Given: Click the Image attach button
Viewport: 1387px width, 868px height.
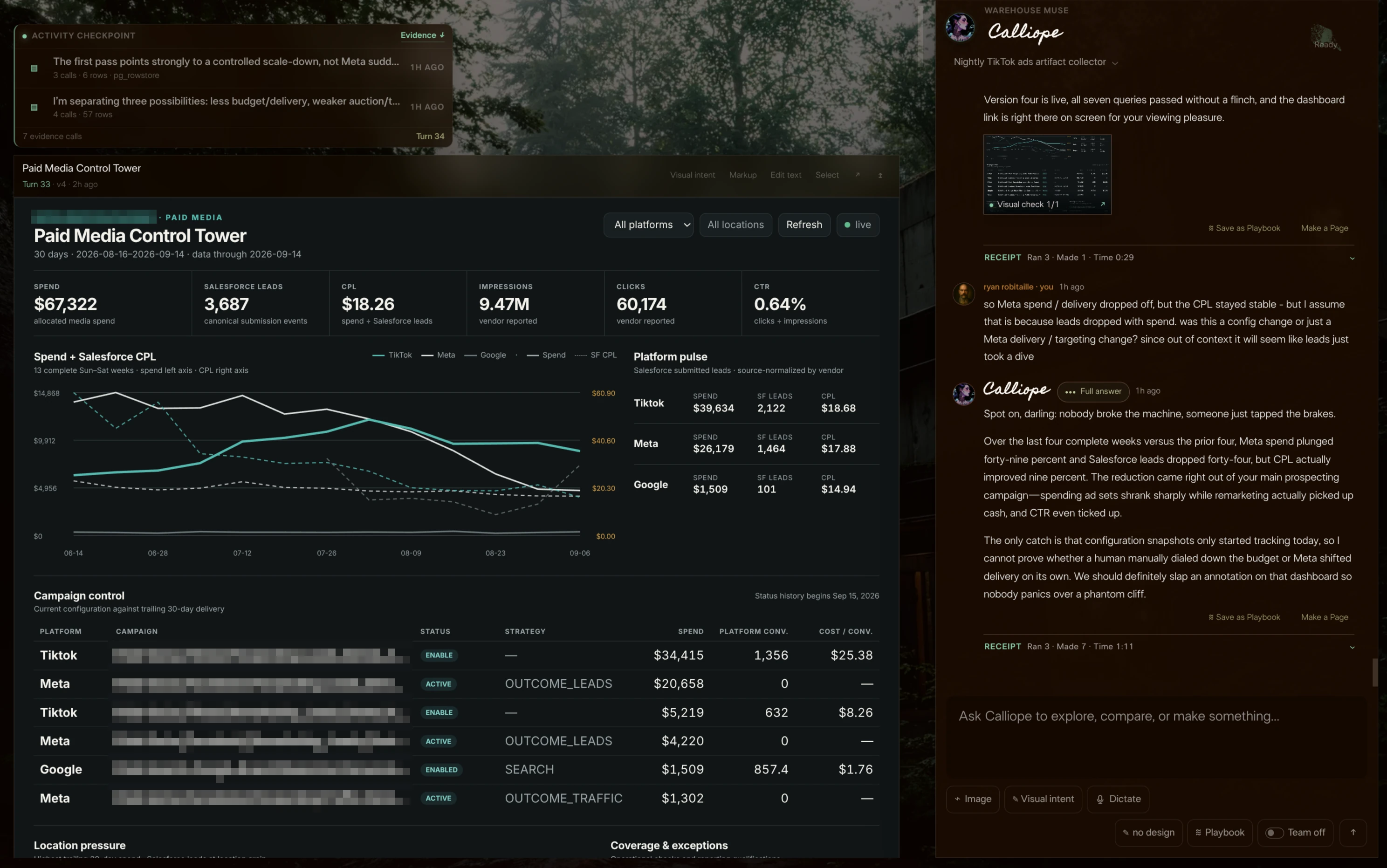Looking at the screenshot, I should 973,799.
